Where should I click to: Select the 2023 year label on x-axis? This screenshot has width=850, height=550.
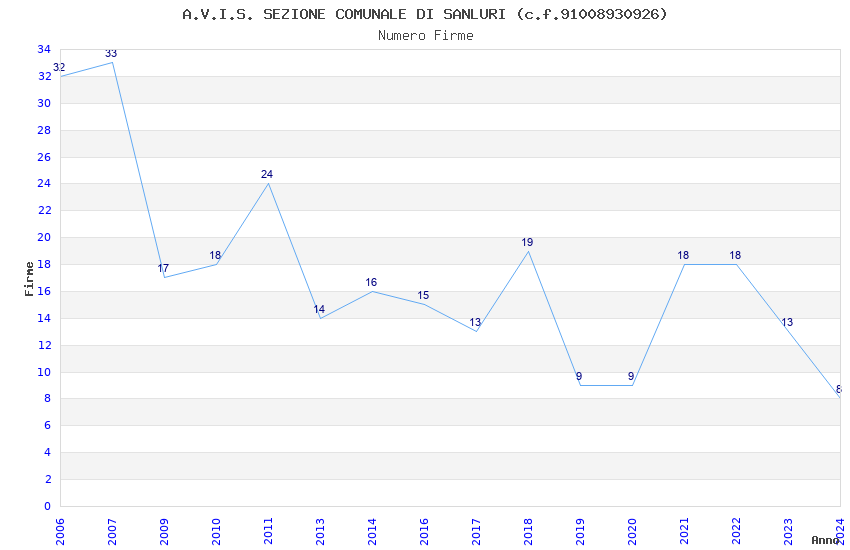[789, 532]
